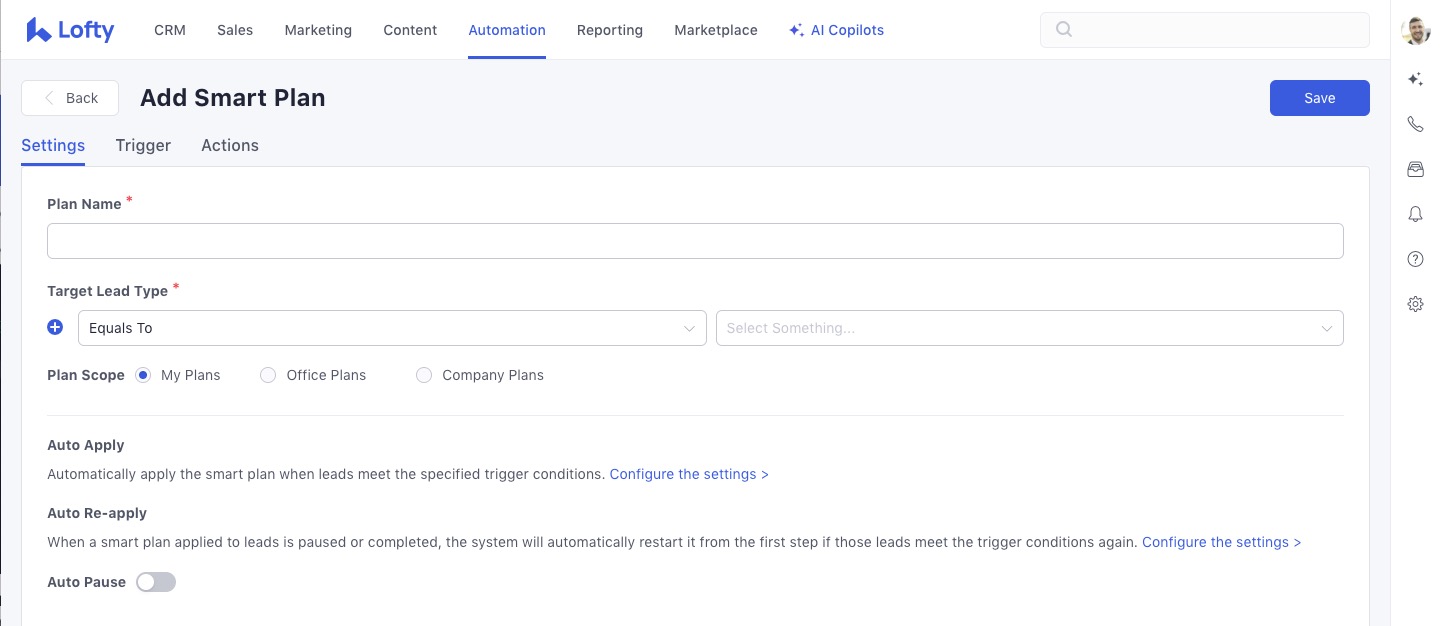Click the user profile avatar
This screenshot has height=626, width=1440.
(x=1415, y=30)
